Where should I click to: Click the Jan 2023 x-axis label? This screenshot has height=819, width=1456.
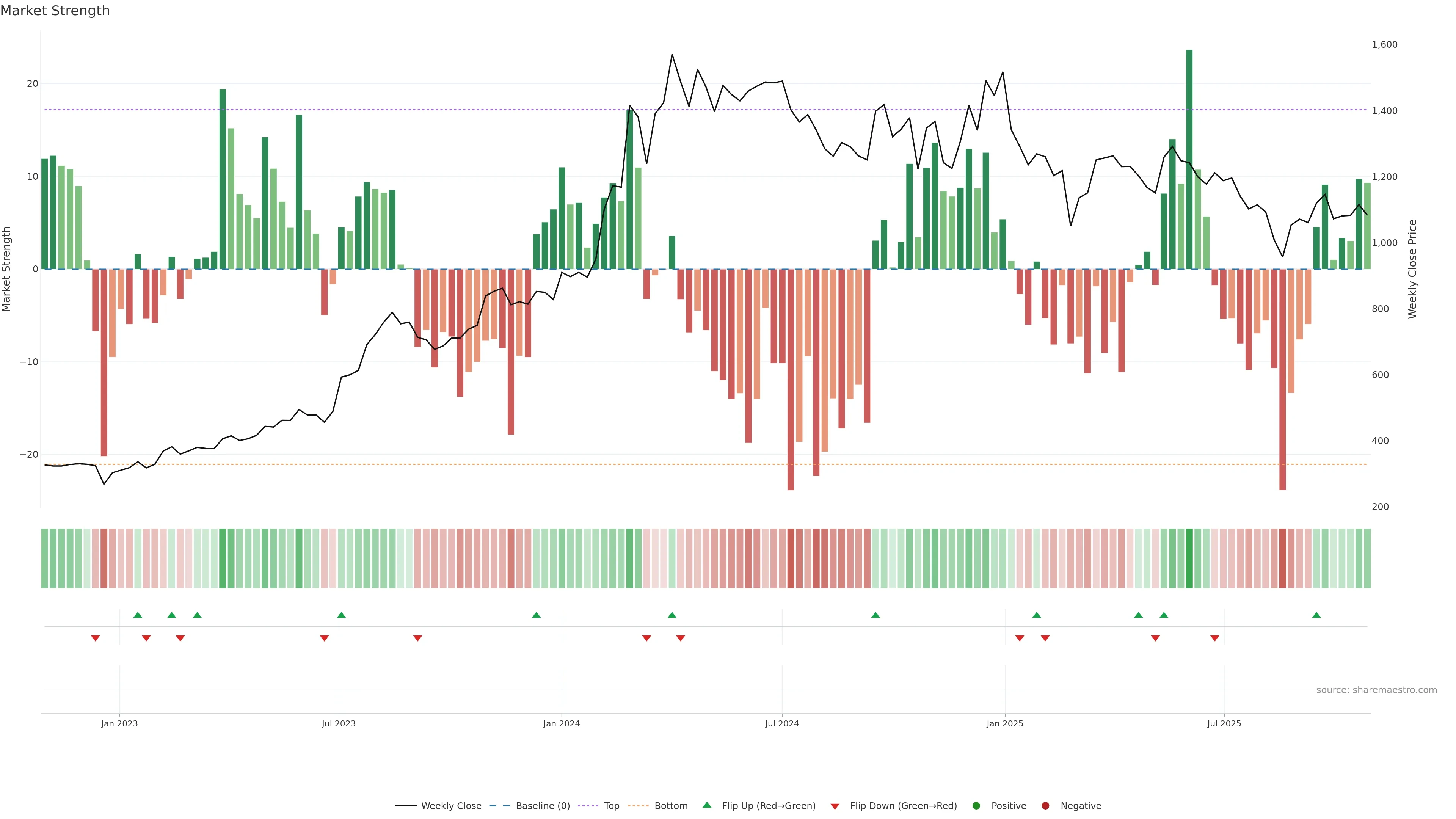(x=119, y=723)
